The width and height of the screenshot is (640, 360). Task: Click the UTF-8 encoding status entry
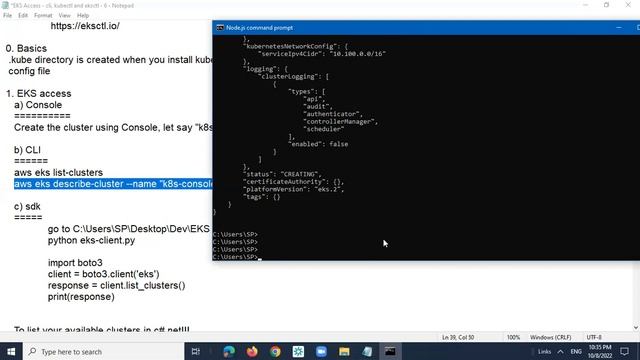(594, 338)
